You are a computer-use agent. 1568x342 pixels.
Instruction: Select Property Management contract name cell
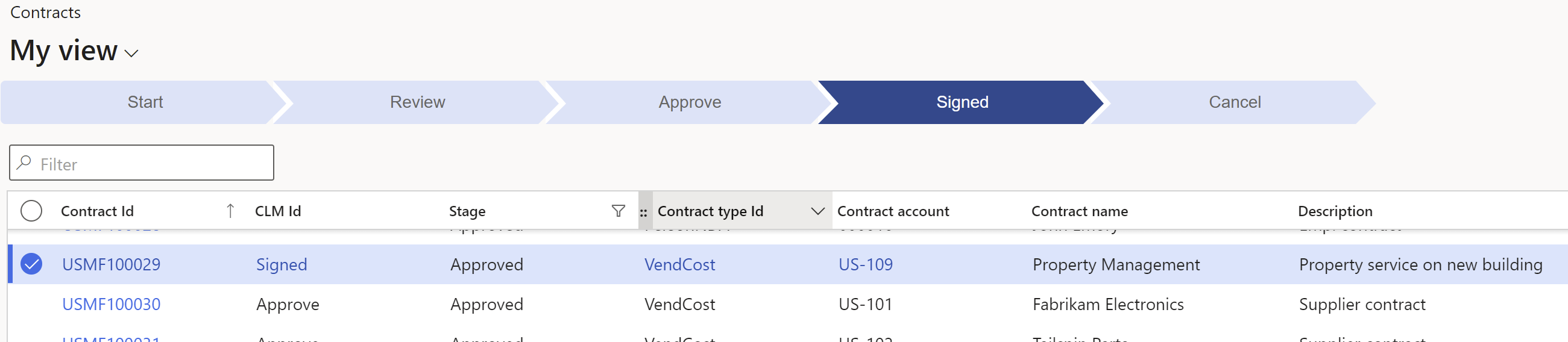pyautogui.click(x=1116, y=265)
